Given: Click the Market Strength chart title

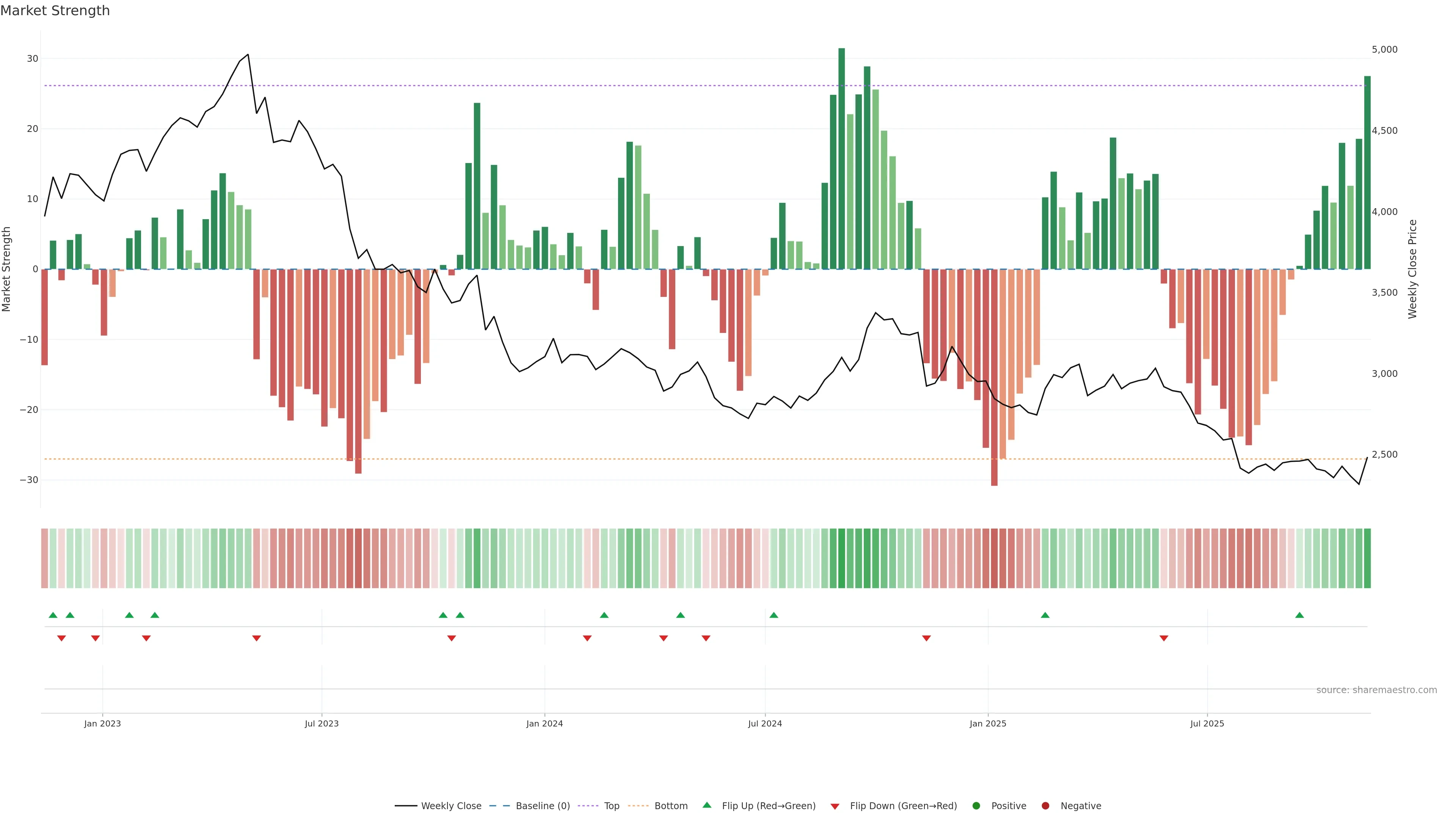Looking at the screenshot, I should pyautogui.click(x=55, y=11).
